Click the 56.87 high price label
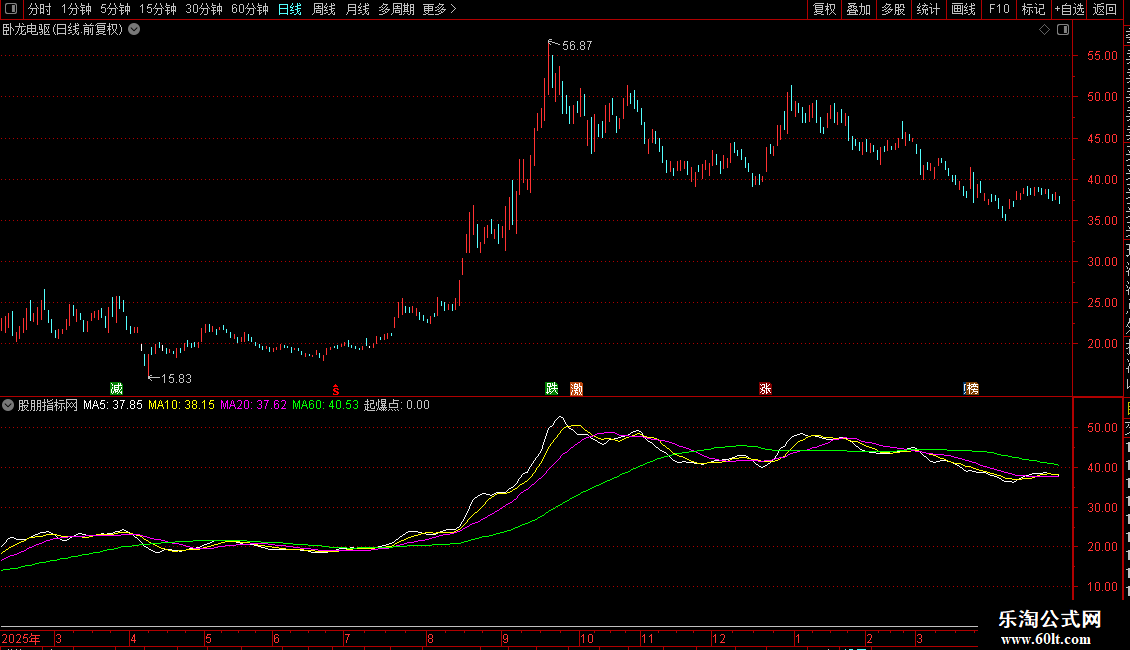The width and height of the screenshot is (1130, 650). tap(577, 45)
